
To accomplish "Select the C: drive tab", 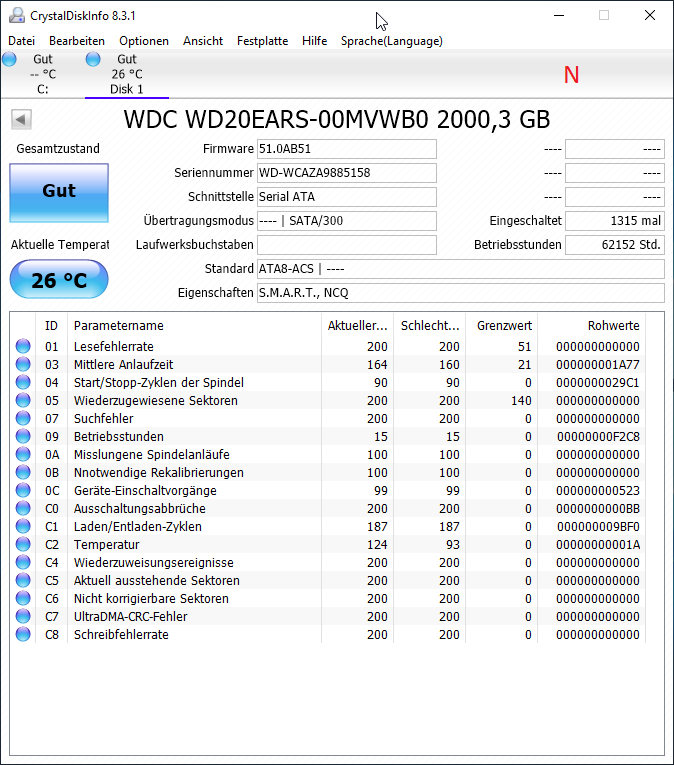I will [43, 74].
